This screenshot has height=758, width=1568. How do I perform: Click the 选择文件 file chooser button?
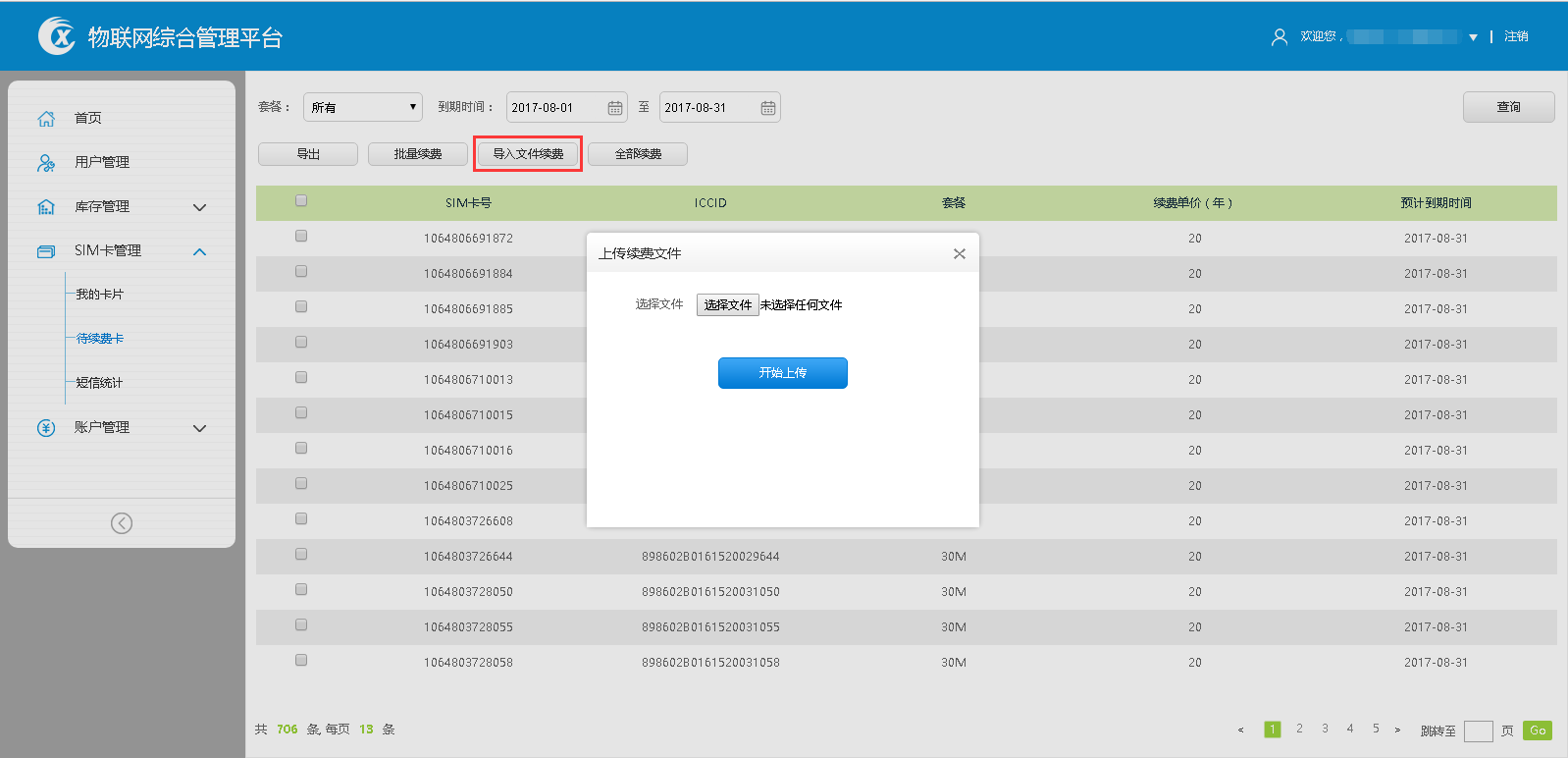(727, 305)
